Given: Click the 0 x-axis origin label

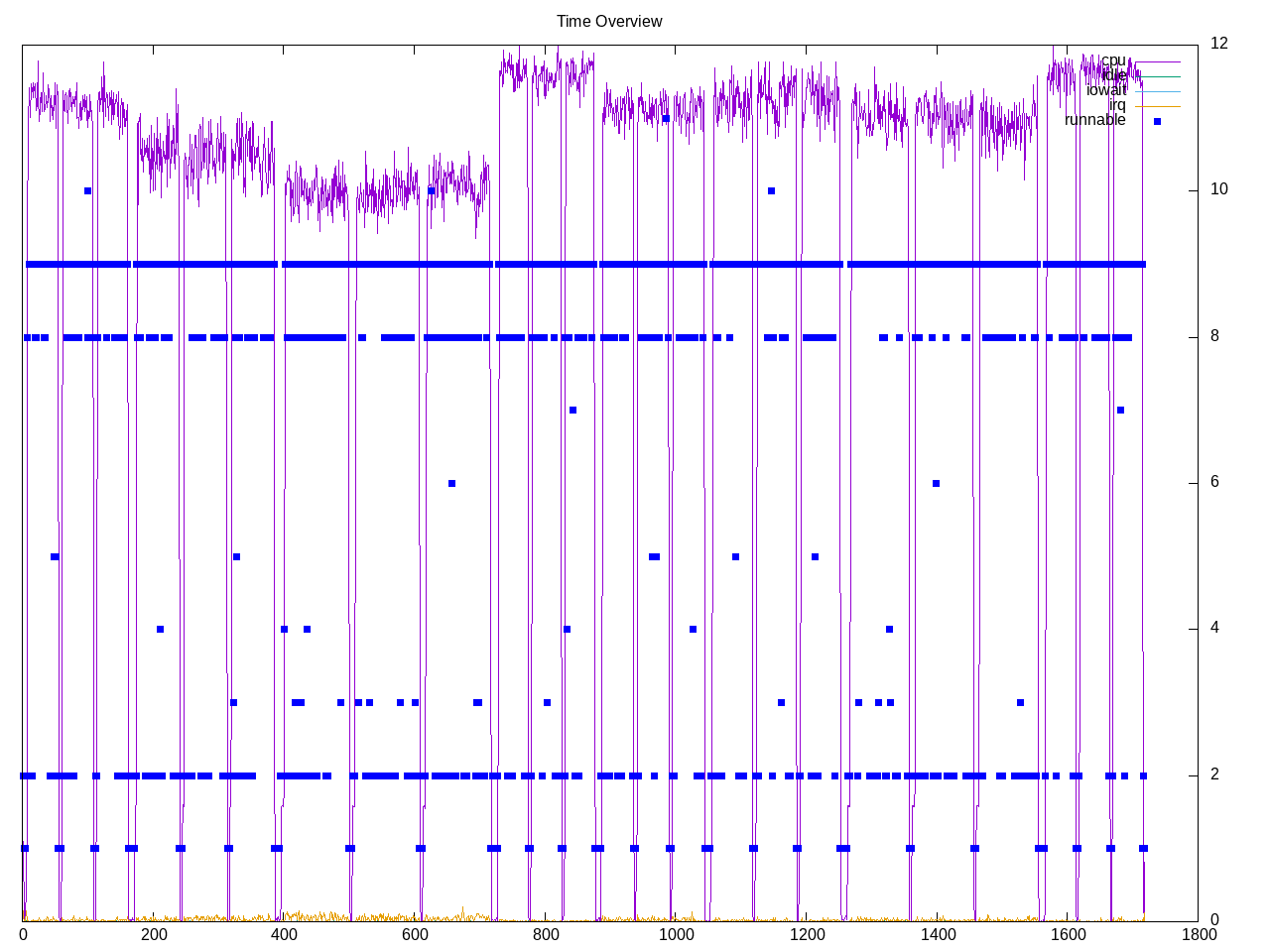Looking at the screenshot, I should click(x=23, y=934).
